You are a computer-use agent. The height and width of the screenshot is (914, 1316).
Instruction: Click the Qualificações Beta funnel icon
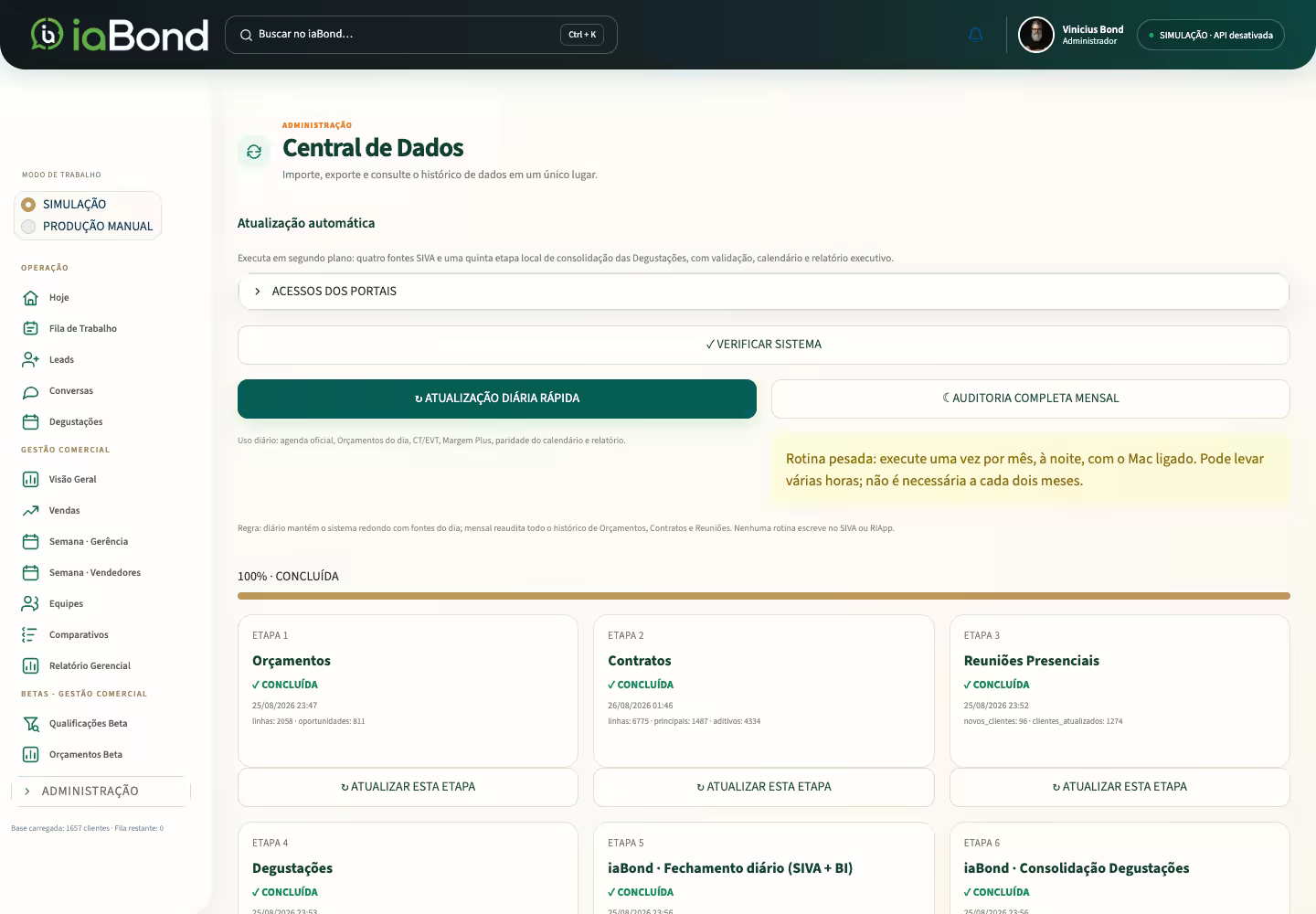tap(30, 723)
